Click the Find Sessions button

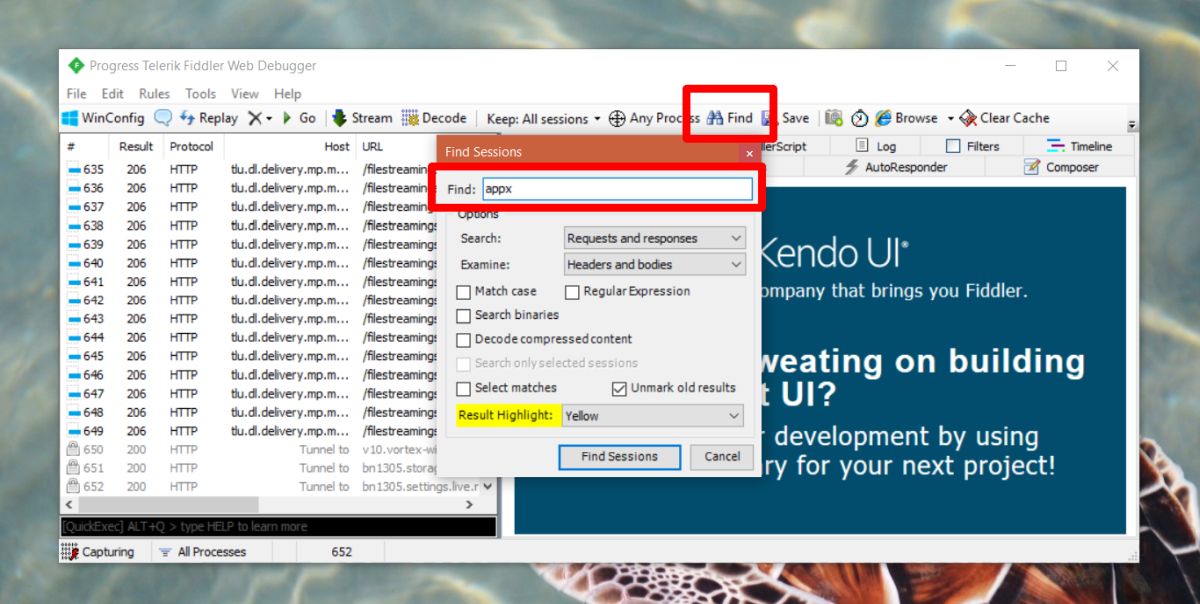pos(620,457)
